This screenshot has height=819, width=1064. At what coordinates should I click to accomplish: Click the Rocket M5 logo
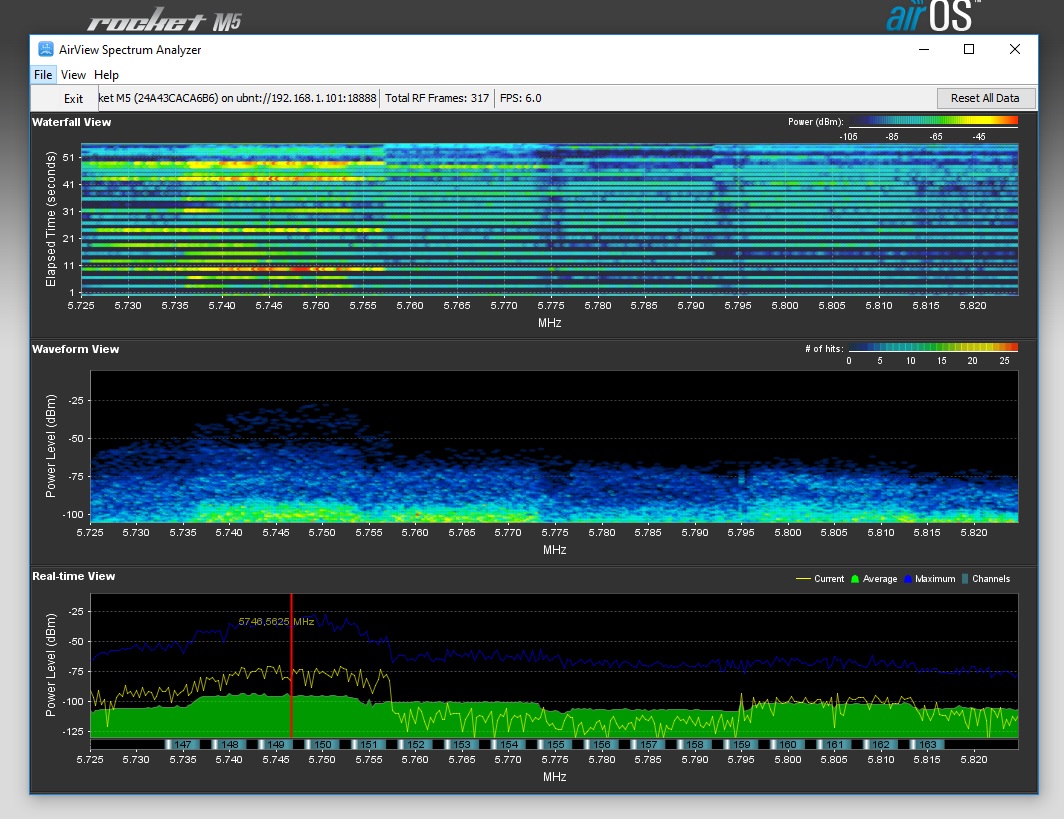tap(164, 20)
